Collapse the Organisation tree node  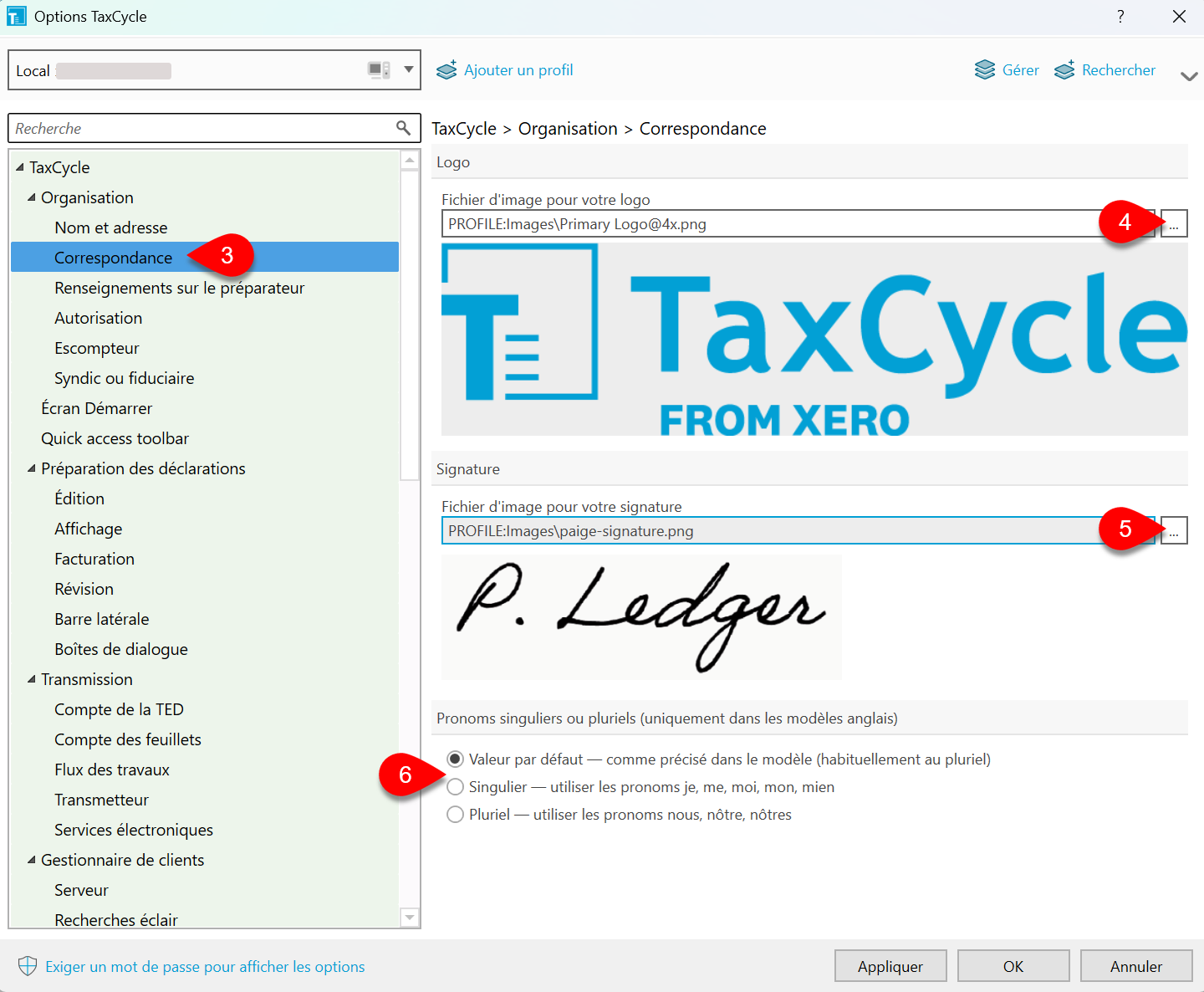(32, 197)
